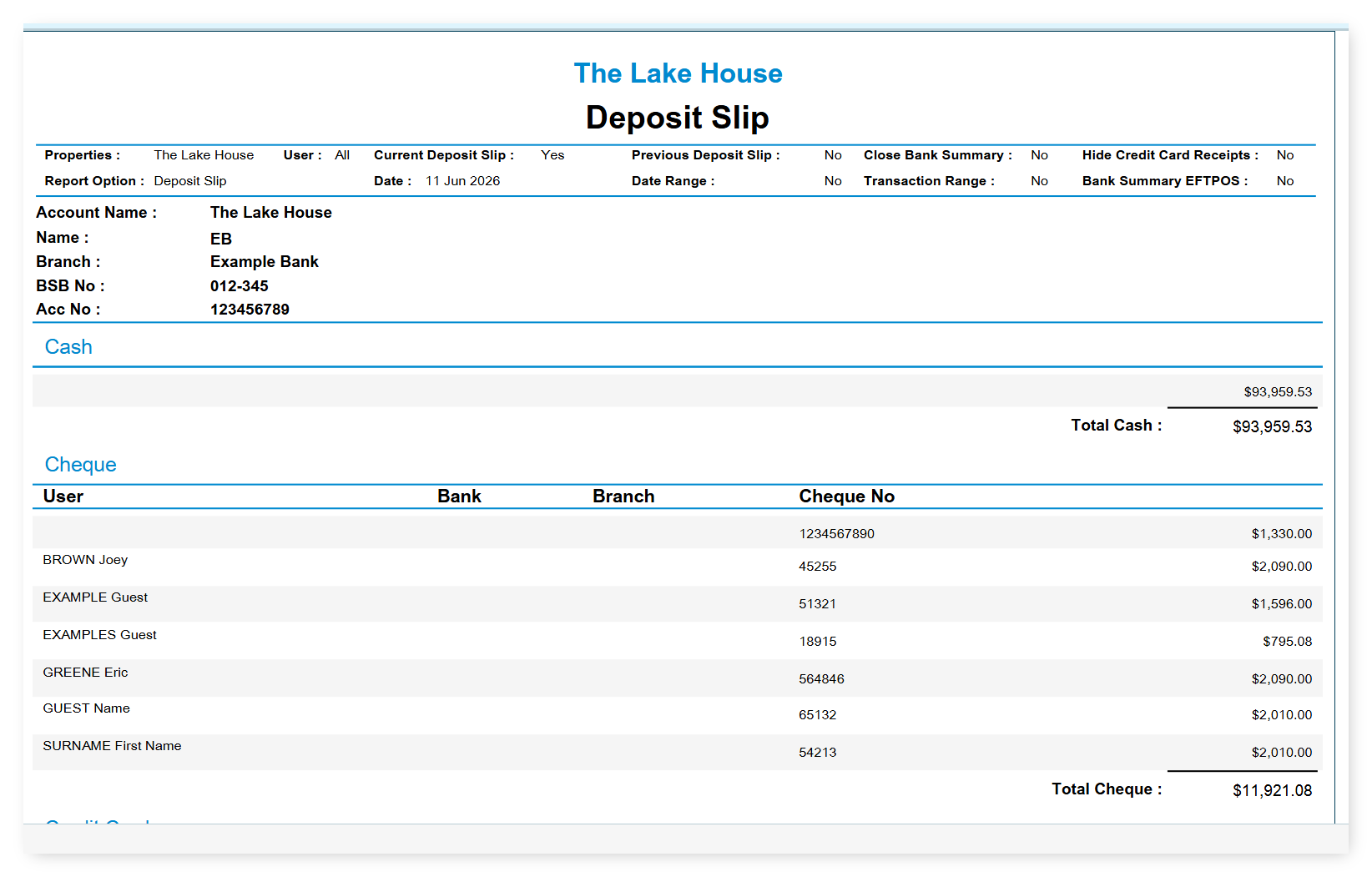Viewport: 1372px width, 877px height.
Task: Click the 'BROWN Joey' row name
Action: pyautogui.click(x=85, y=560)
